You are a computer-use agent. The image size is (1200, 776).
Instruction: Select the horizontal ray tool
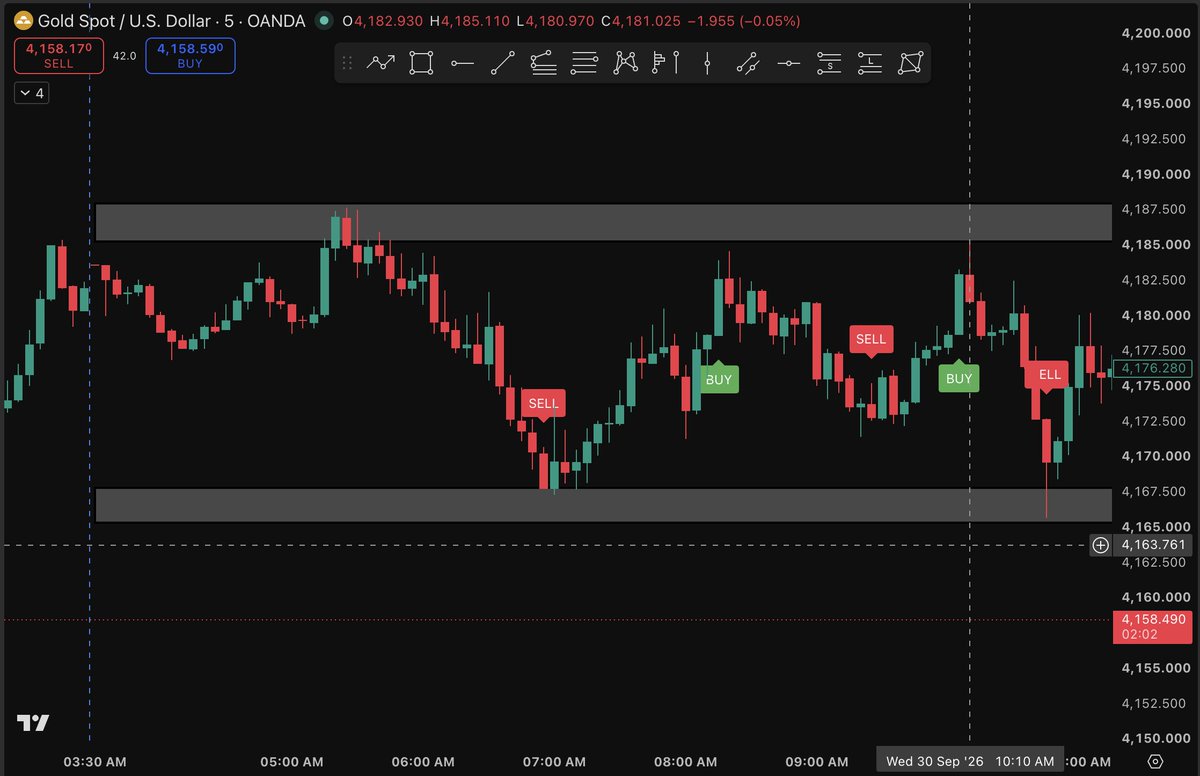(462, 63)
